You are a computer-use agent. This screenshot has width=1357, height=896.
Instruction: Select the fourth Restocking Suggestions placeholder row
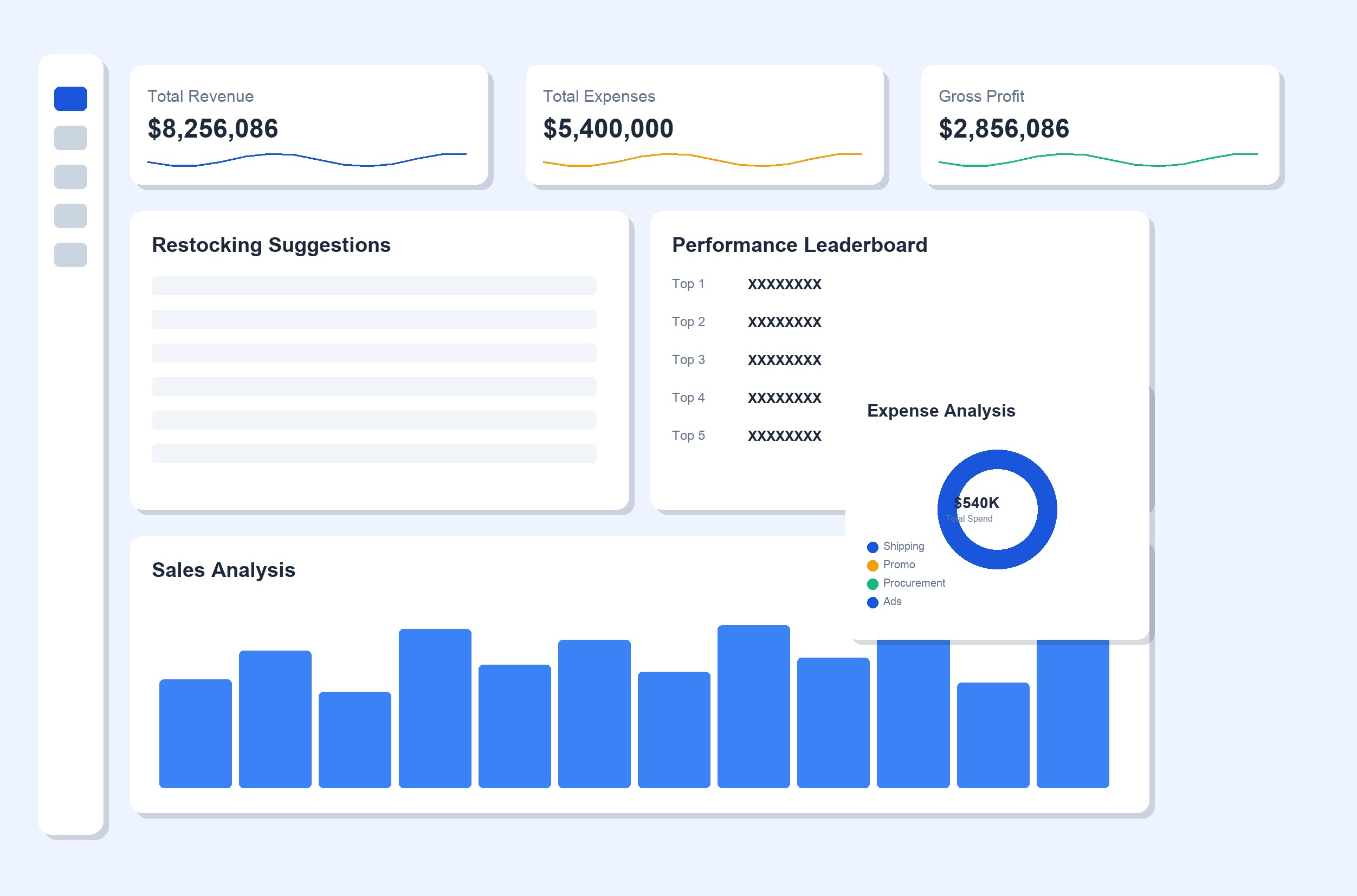(x=374, y=386)
